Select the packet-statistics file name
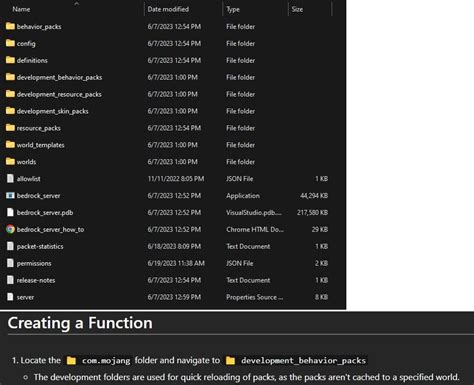 point(40,246)
